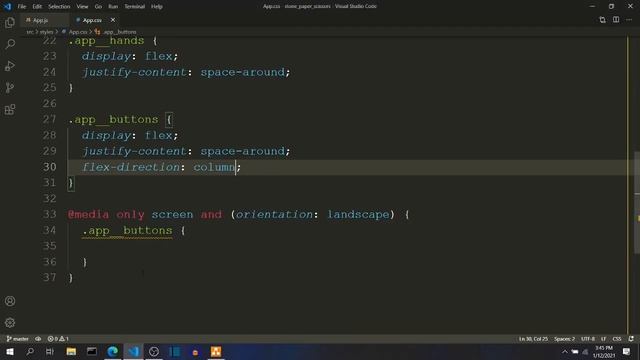Open the Selection menu
The width and height of the screenshot is (640, 360).
(59, 7)
